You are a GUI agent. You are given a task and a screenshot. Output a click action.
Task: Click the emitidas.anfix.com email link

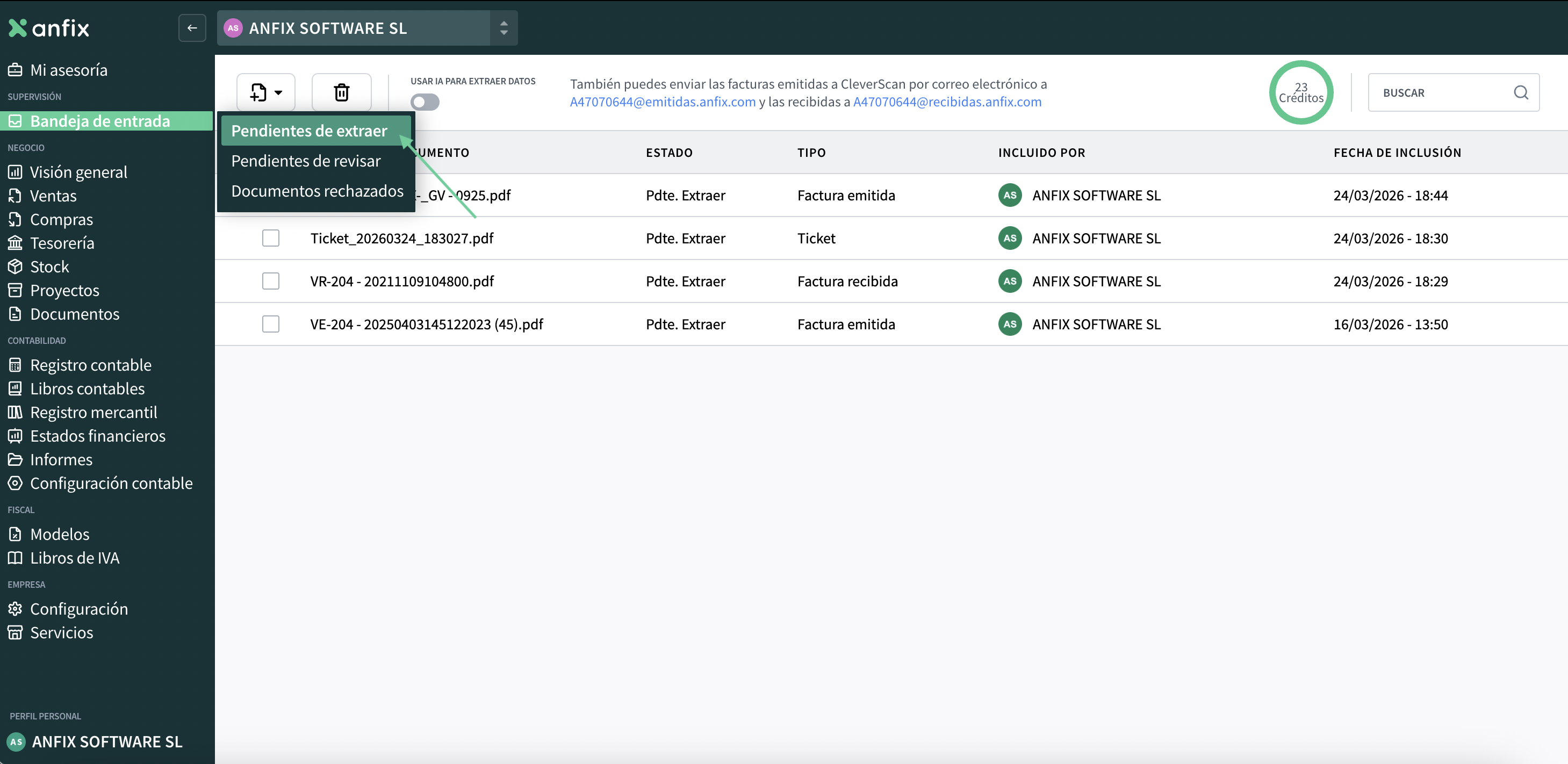(x=662, y=102)
